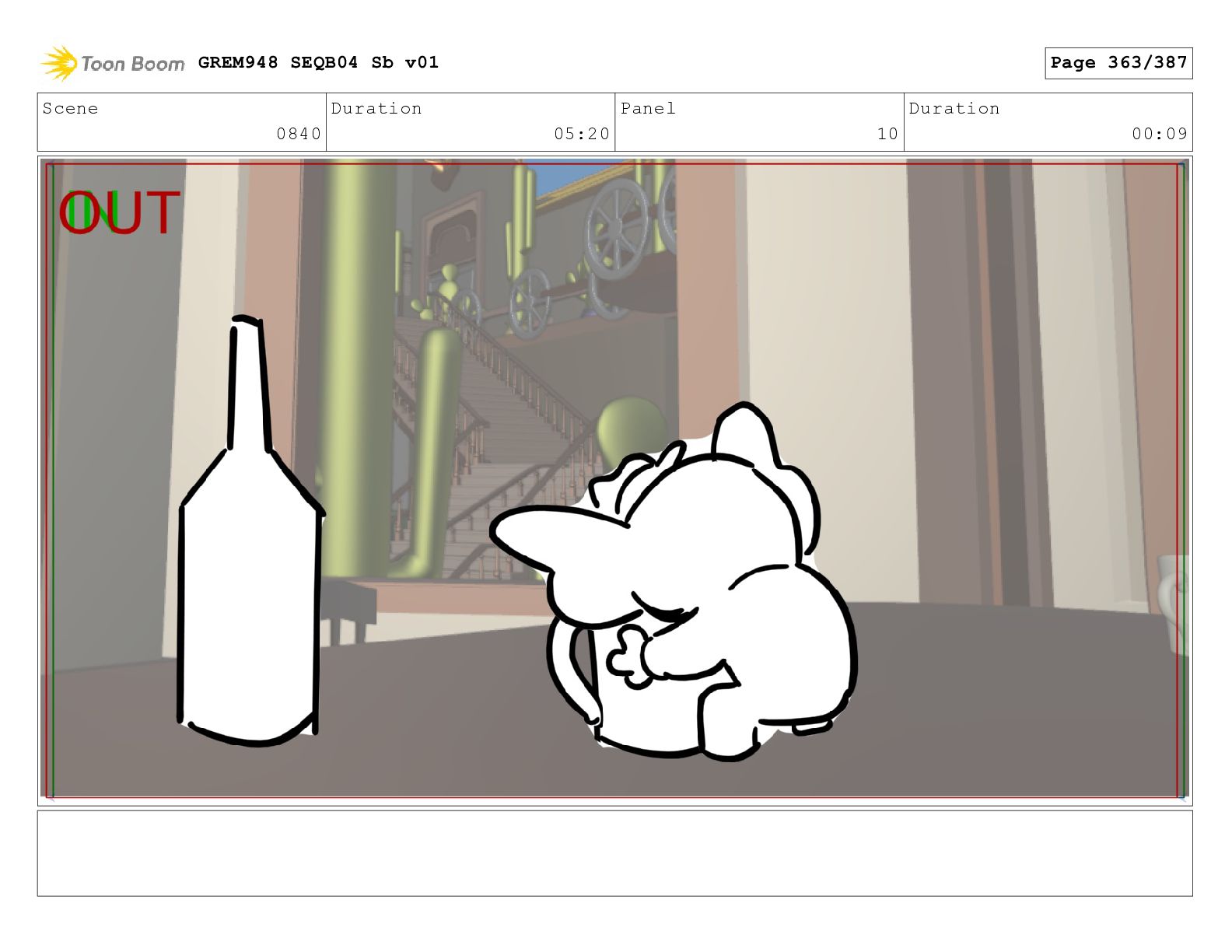Select scene number 0840
Viewport: 1232px width, 952px height.
299,134
